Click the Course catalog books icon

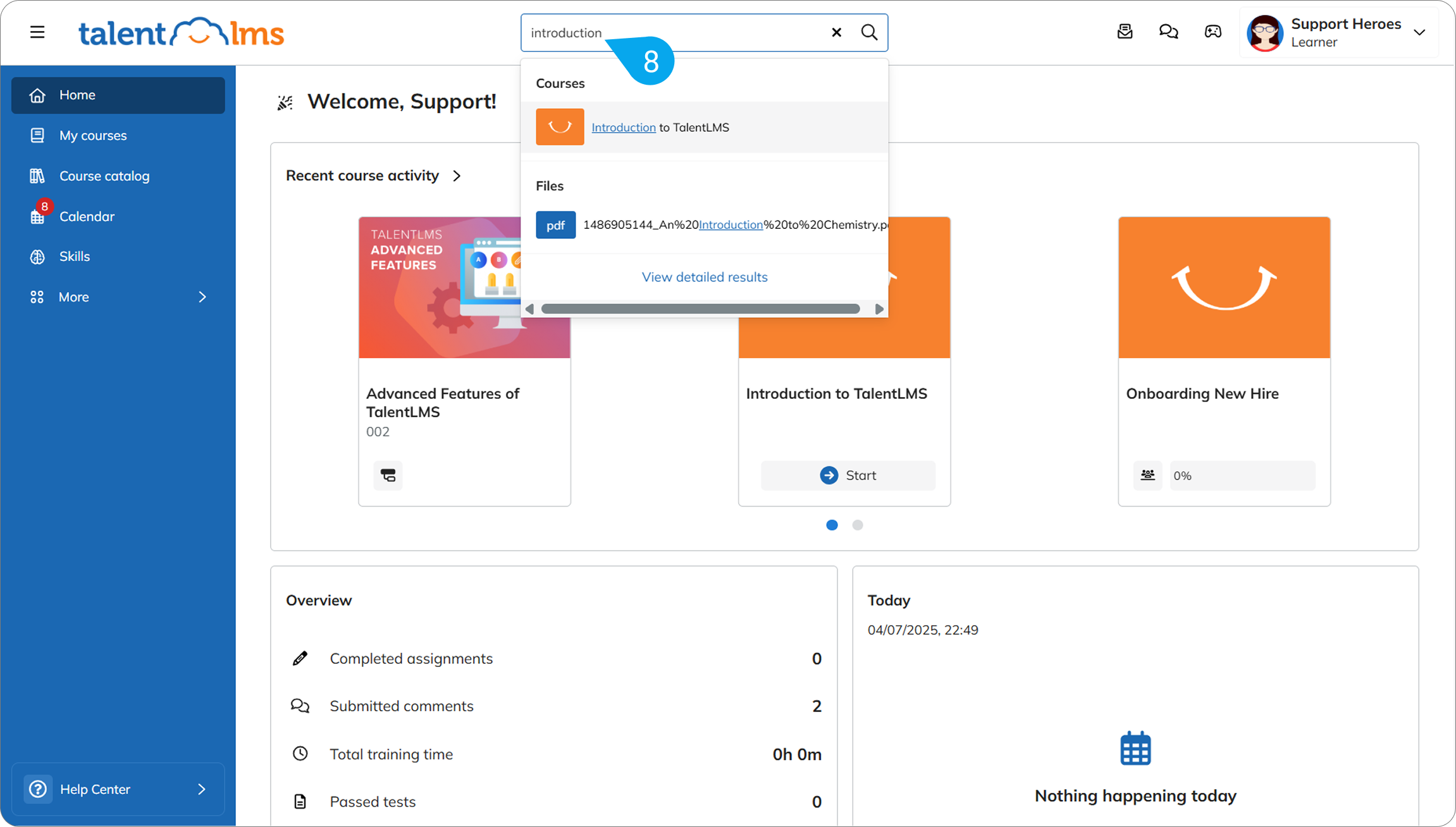(x=37, y=176)
